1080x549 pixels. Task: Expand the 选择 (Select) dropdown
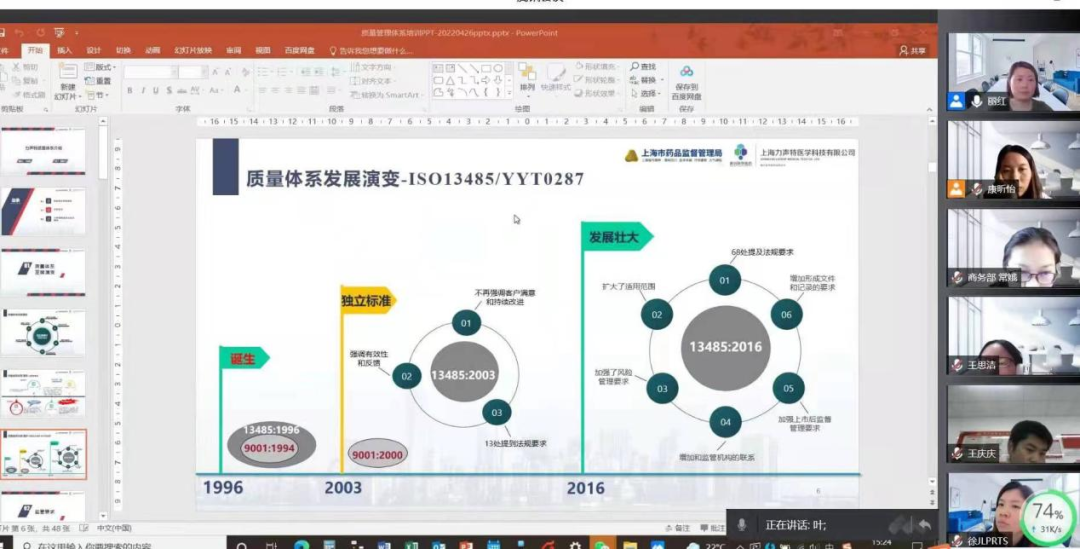click(647, 93)
